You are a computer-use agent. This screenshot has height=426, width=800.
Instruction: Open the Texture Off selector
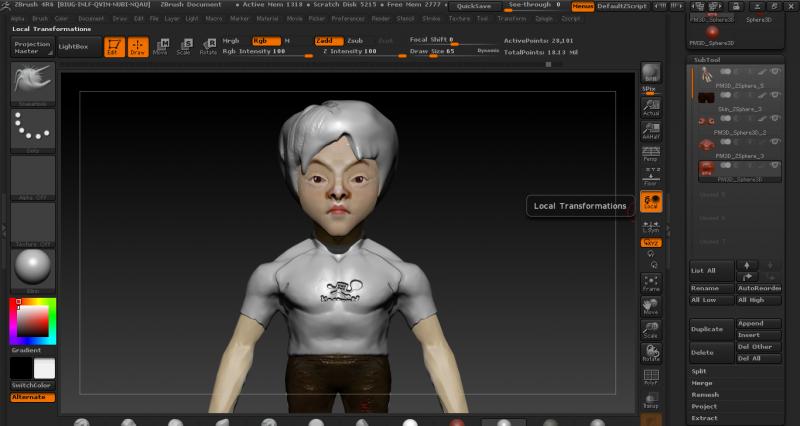coord(33,225)
